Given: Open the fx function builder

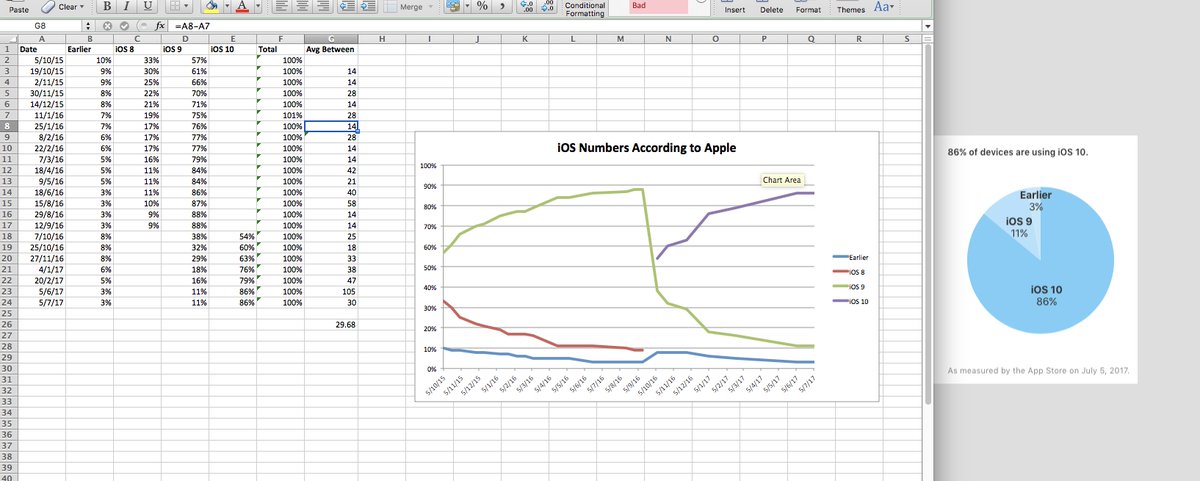Looking at the screenshot, I should (160, 24).
